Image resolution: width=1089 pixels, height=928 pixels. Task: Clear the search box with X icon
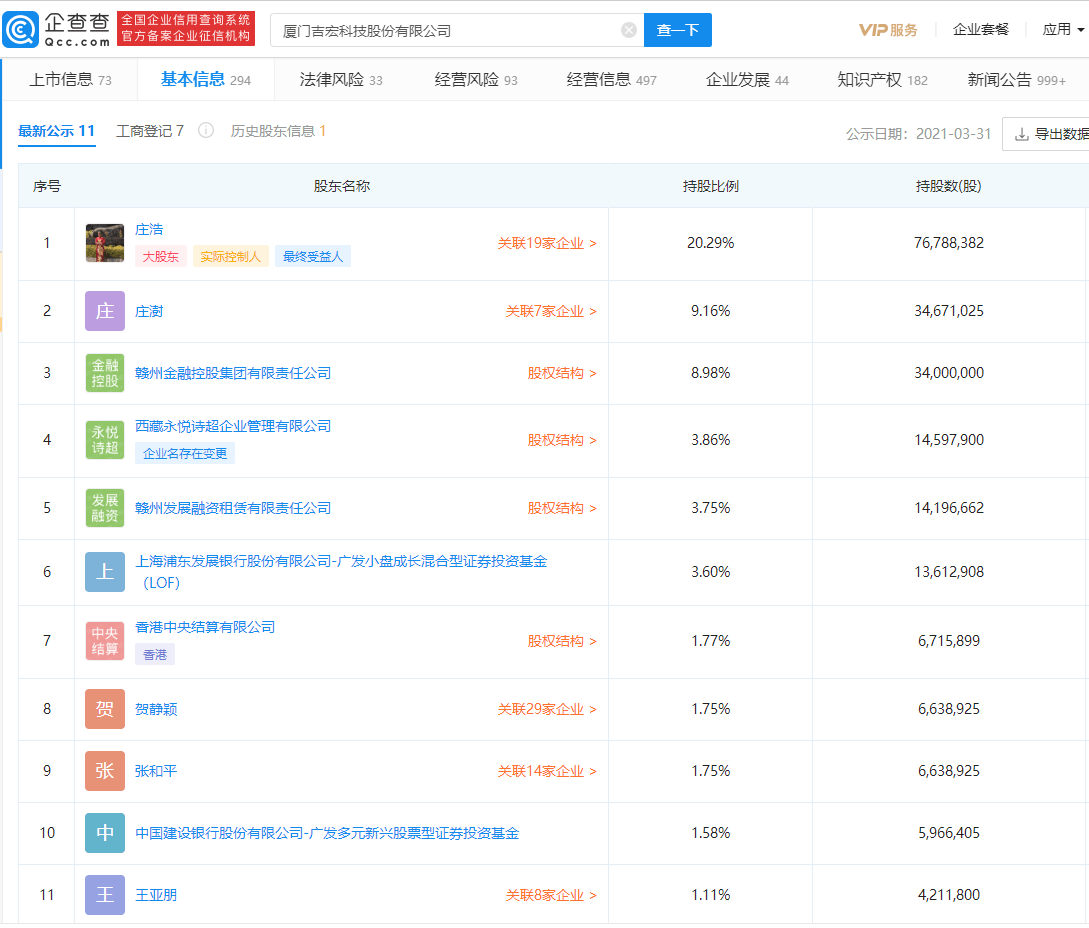[629, 30]
